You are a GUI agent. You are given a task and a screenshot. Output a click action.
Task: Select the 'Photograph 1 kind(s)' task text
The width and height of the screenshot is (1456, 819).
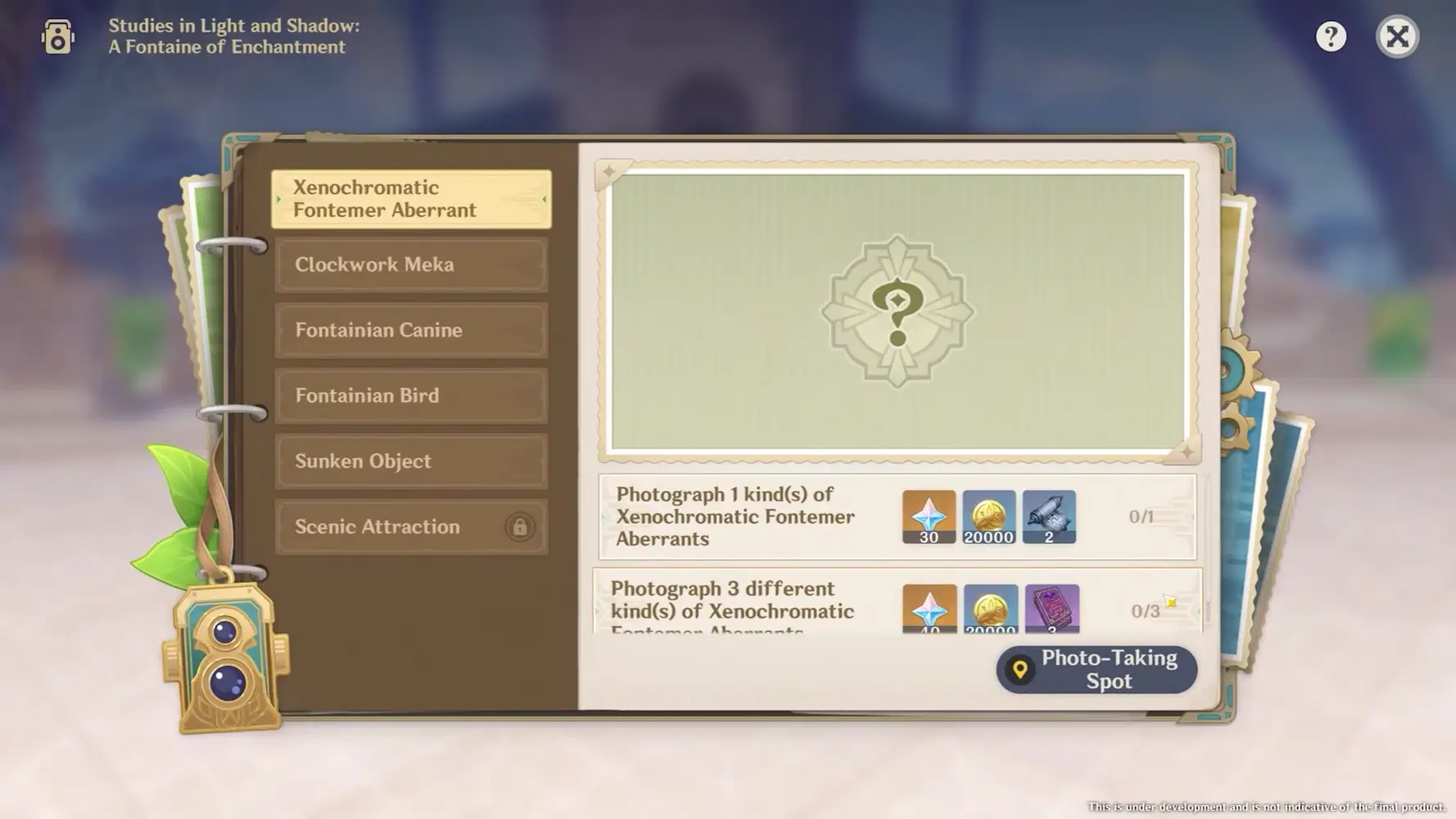[735, 517]
